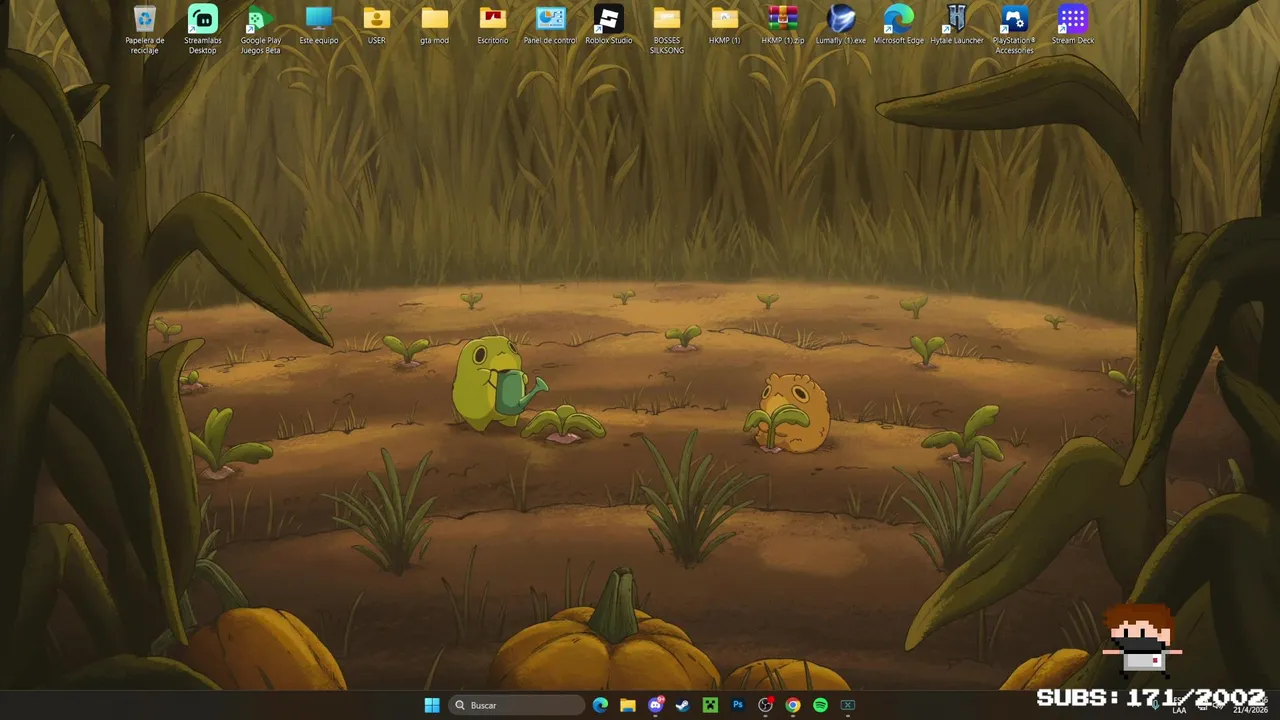The width and height of the screenshot is (1280, 720).
Task: Open Photoshop from the taskbar
Action: [738, 705]
